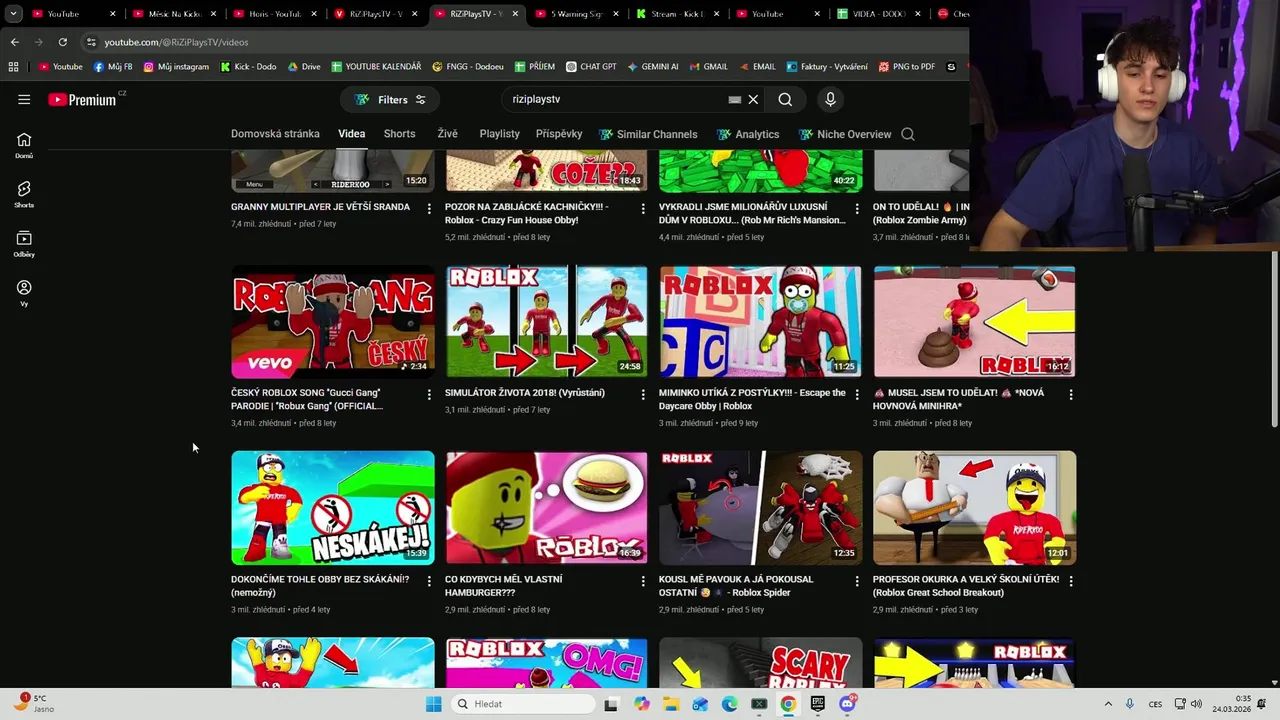
Task: Open Niche Overview
Action: [845, 134]
